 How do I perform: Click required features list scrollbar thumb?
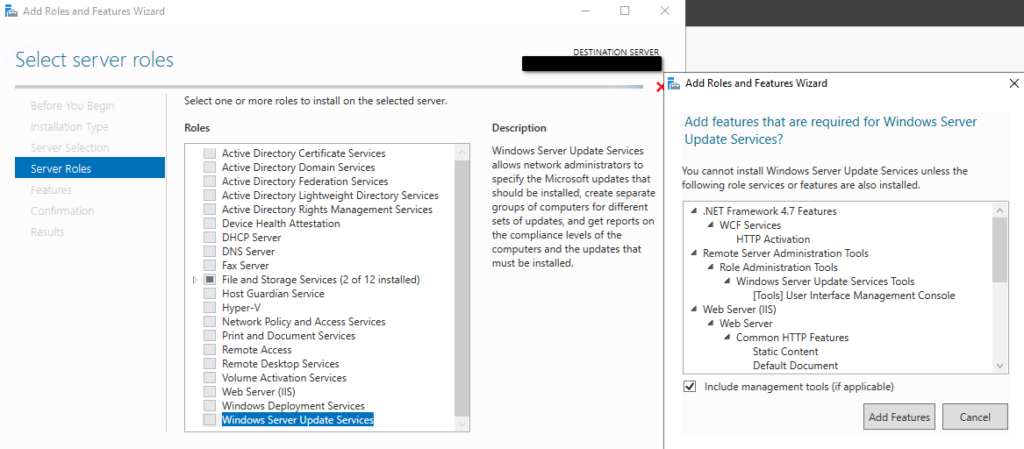tap(999, 250)
